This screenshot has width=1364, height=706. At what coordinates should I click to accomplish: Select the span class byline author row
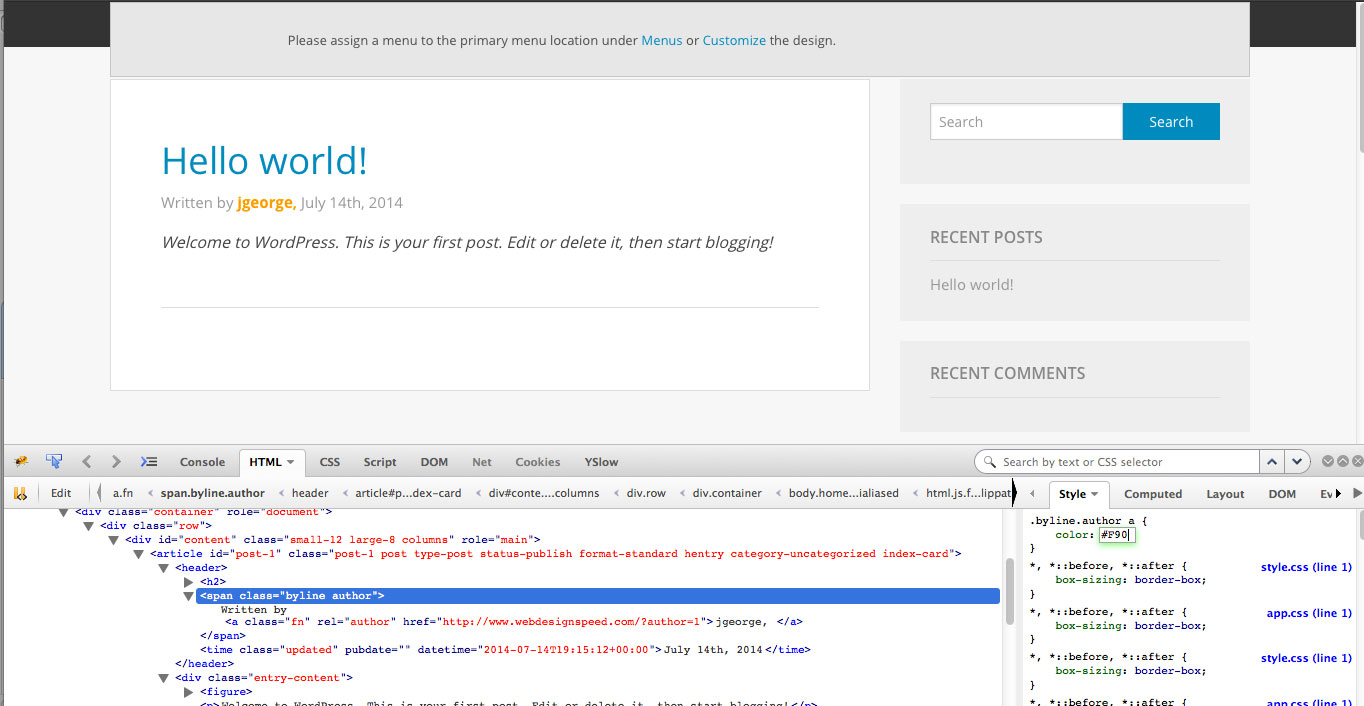coord(598,596)
